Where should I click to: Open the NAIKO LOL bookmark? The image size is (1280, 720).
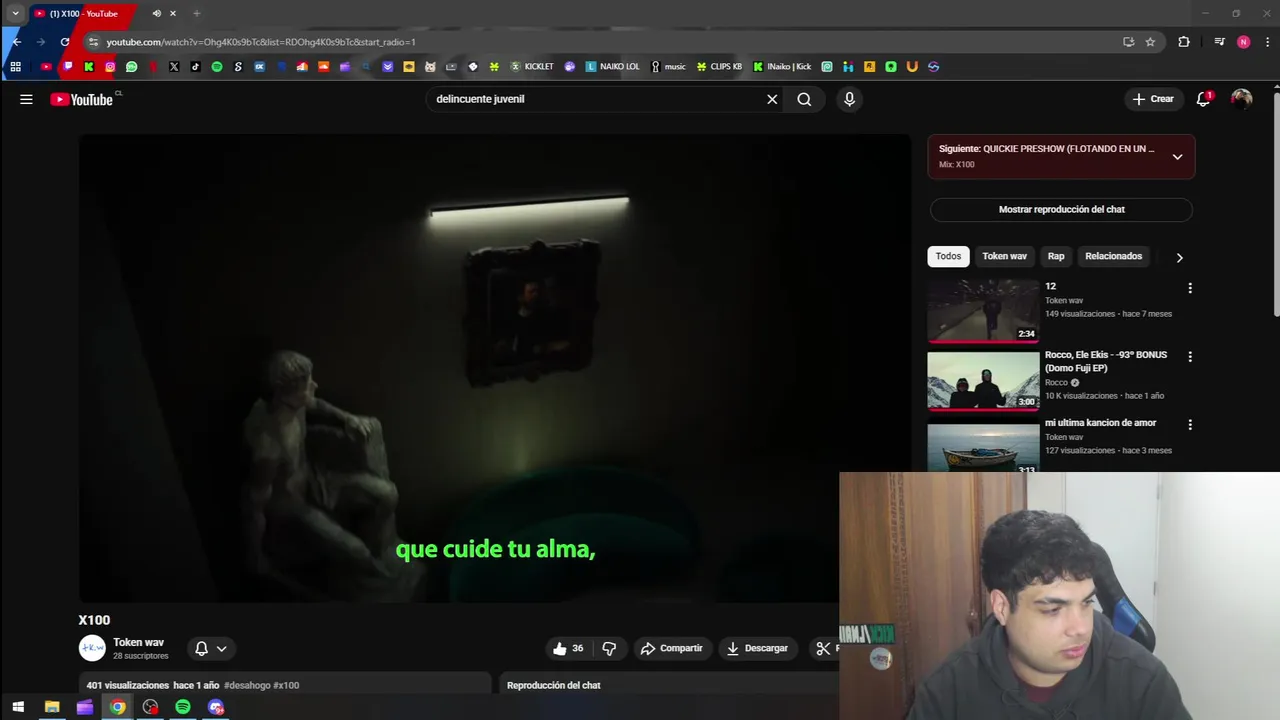coord(612,67)
